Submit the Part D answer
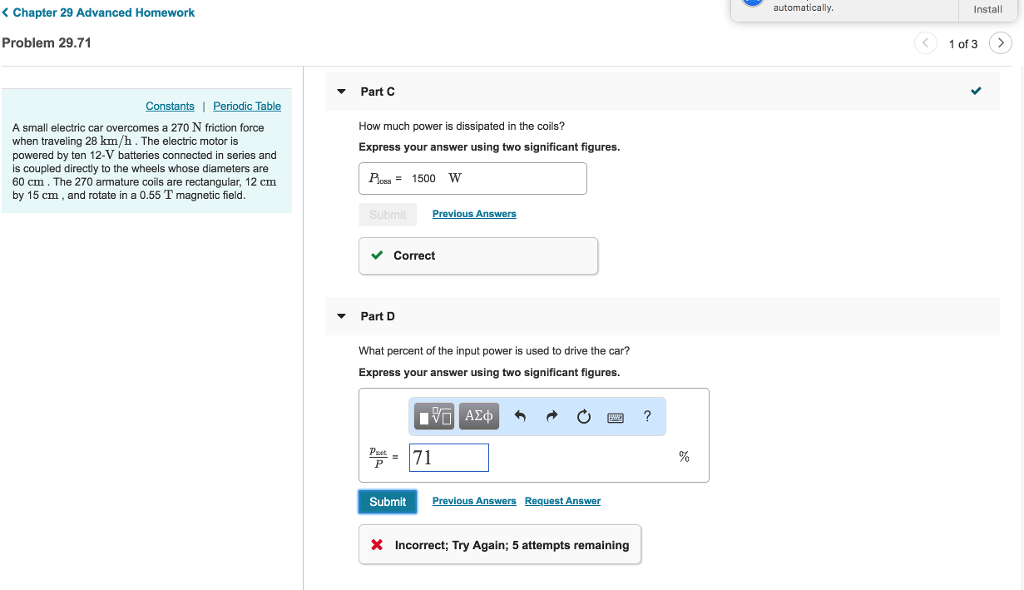The image size is (1024, 590). point(387,502)
